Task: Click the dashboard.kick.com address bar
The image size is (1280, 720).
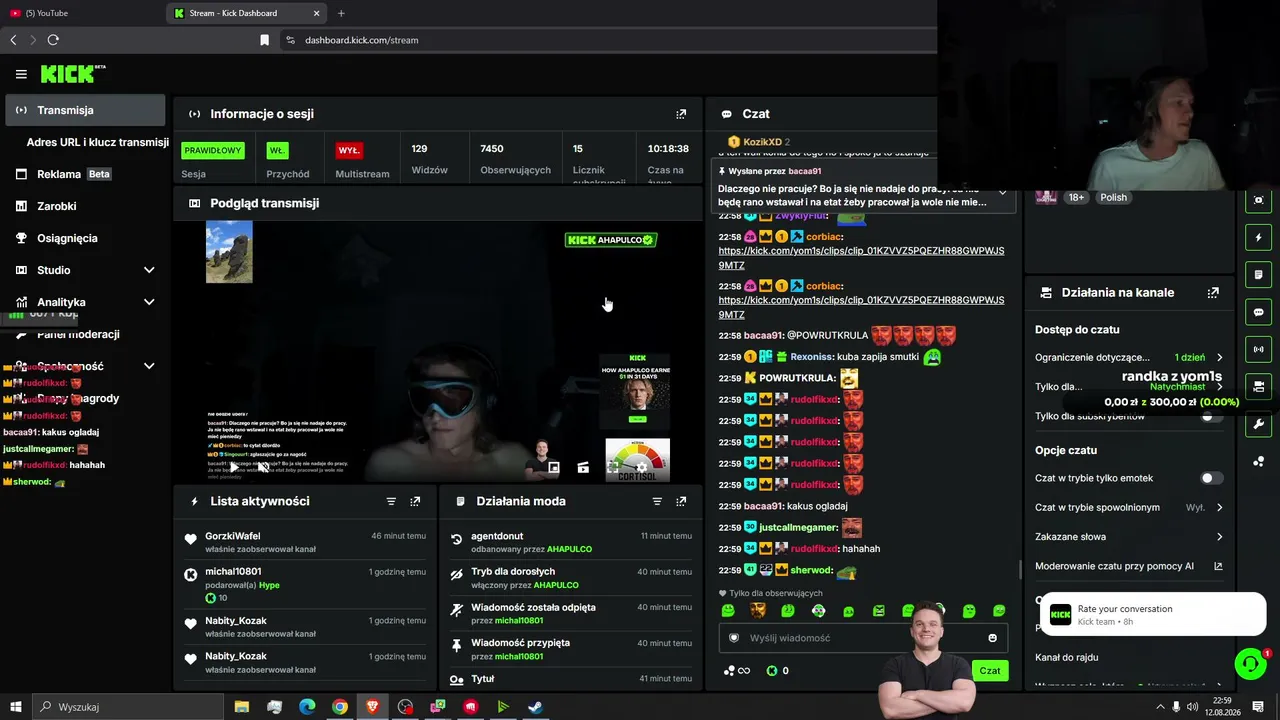Action: (361, 40)
